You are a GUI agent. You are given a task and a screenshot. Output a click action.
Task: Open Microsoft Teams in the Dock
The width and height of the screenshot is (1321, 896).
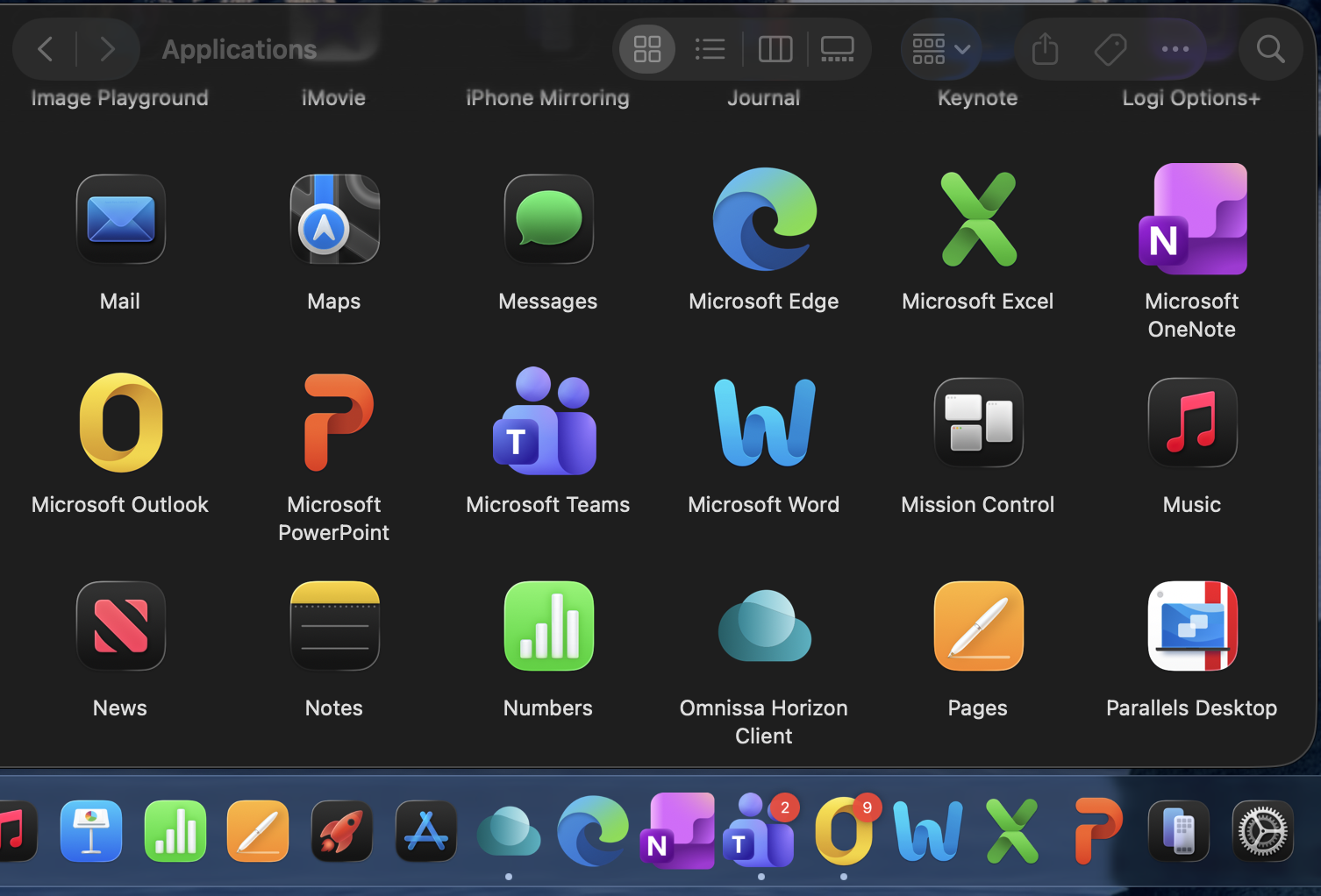(760, 829)
